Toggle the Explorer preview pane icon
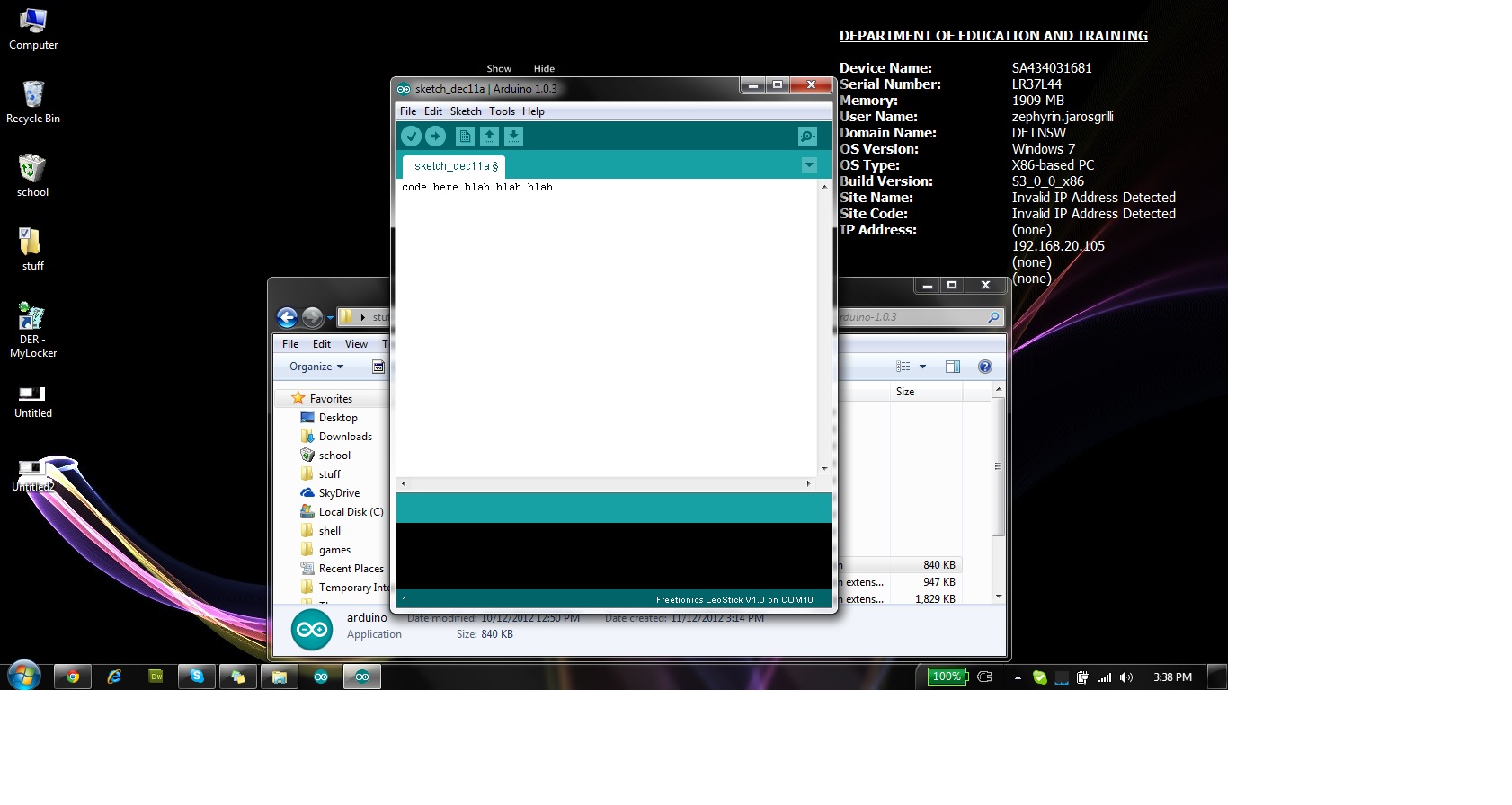This screenshot has height=805, width=1512. click(953, 367)
